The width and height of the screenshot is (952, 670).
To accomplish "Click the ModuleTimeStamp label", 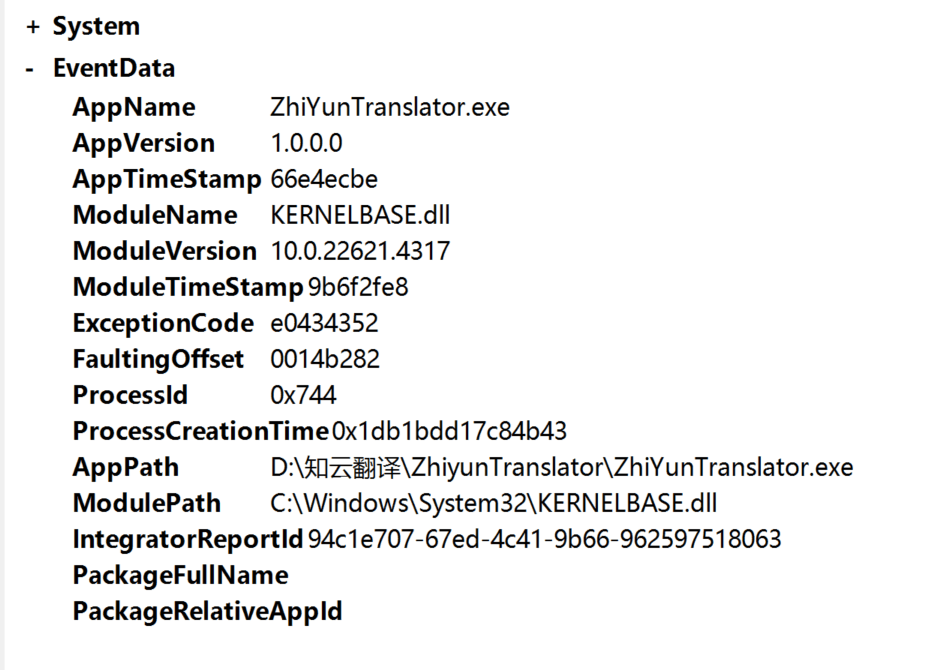I will pyautogui.click(x=188, y=287).
